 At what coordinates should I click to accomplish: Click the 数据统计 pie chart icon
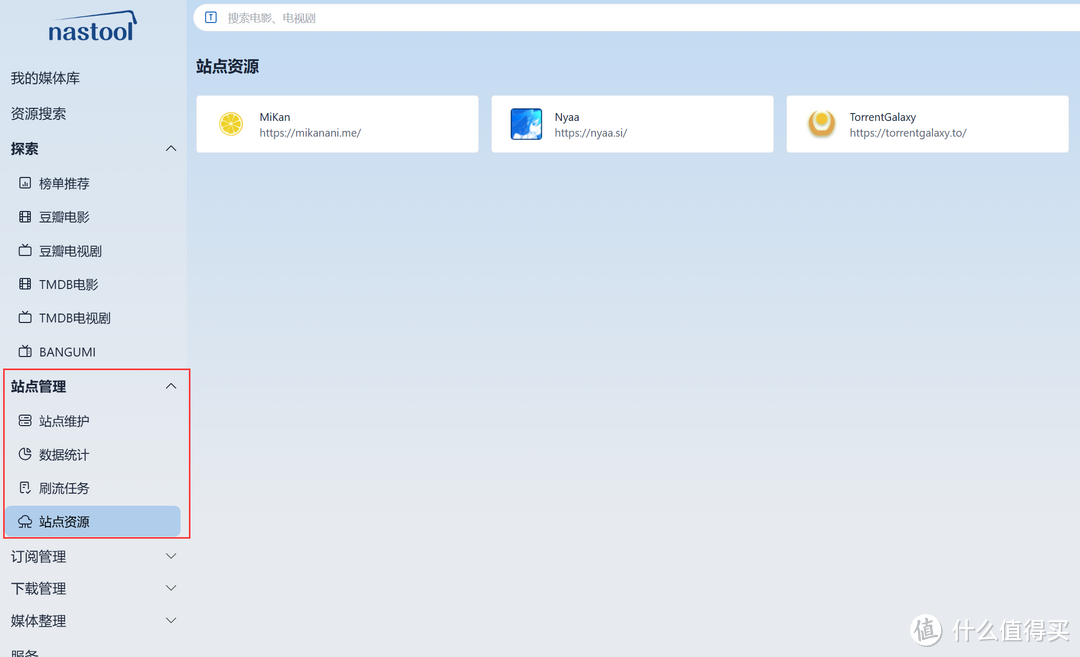25,455
